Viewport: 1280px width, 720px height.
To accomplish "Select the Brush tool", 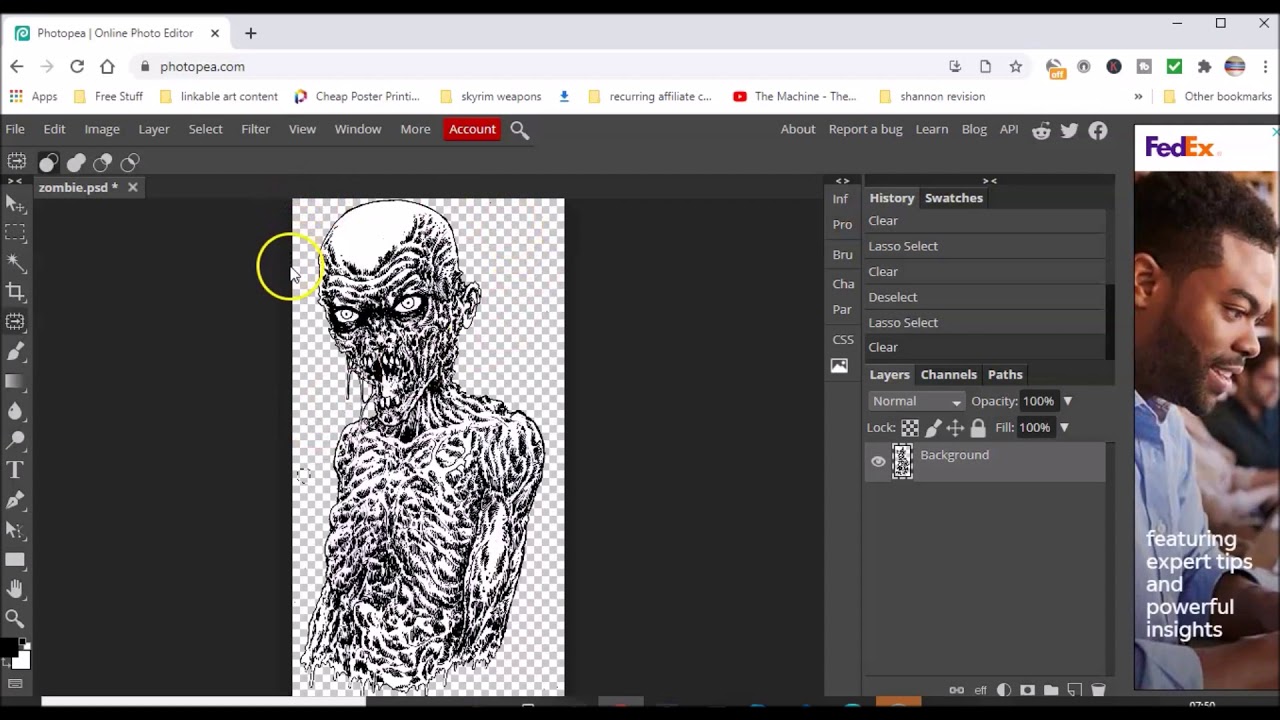I will [15, 351].
